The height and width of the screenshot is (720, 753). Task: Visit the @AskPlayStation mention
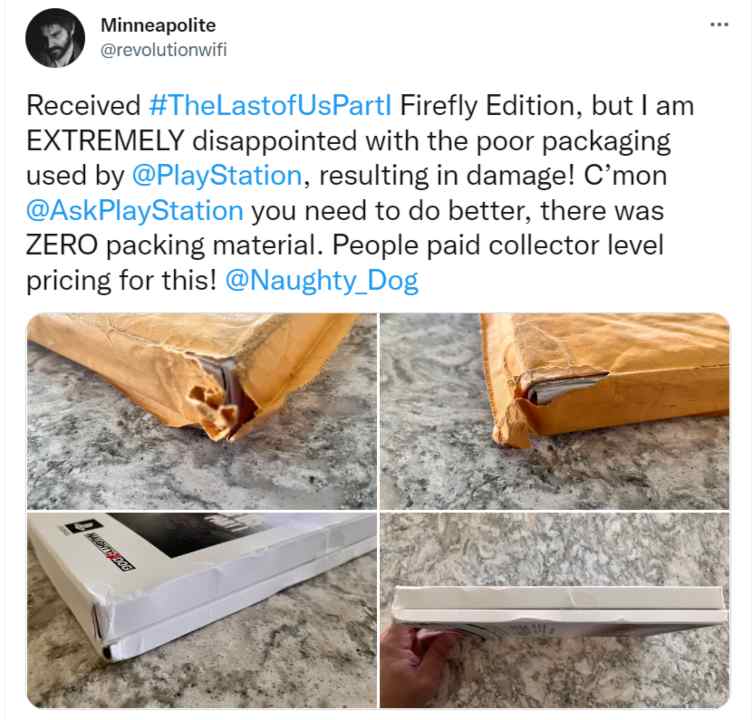pyautogui.click(x=135, y=211)
